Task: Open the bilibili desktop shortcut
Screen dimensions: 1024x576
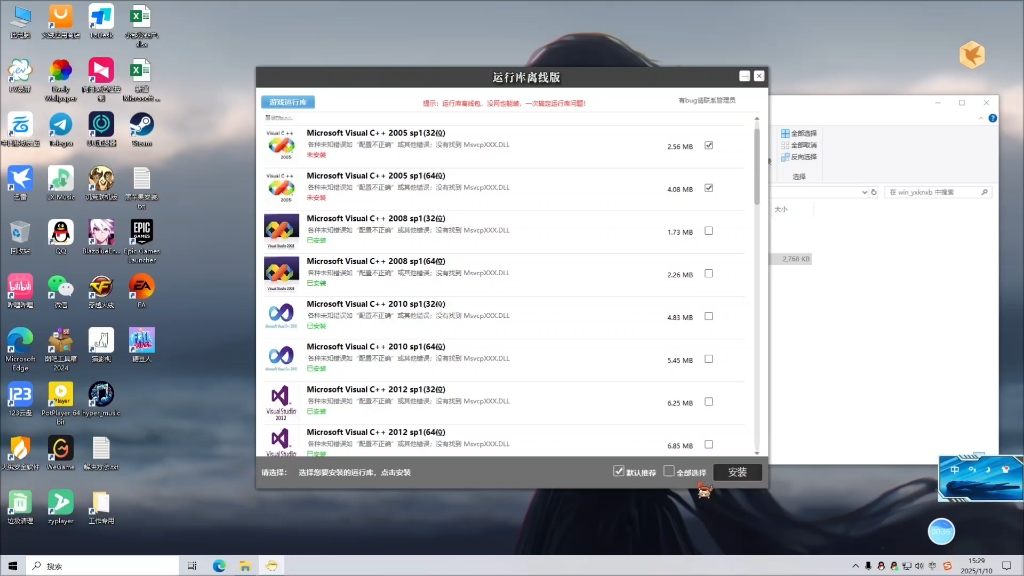Action: 20,291
